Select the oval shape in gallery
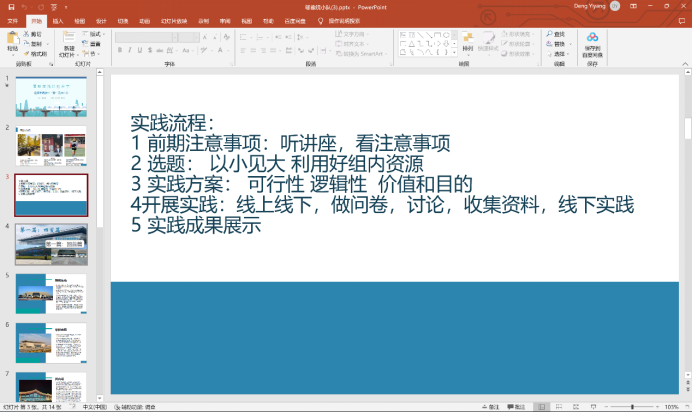 pyautogui.click(x=446, y=35)
